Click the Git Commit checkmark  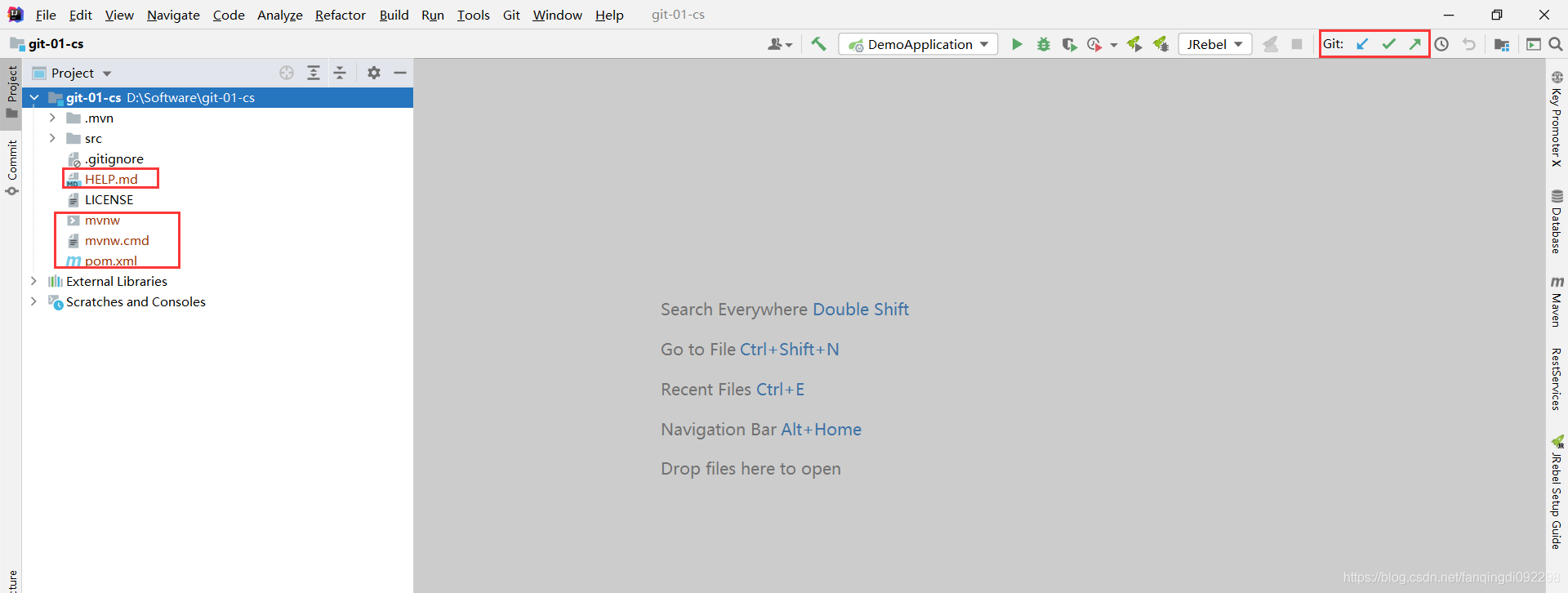point(1388,44)
